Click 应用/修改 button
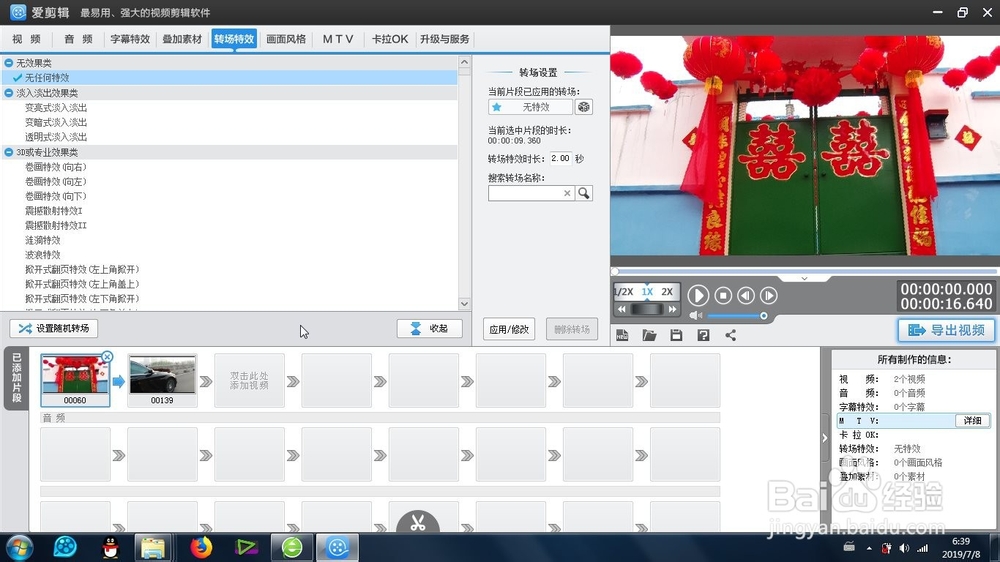 (x=508, y=329)
